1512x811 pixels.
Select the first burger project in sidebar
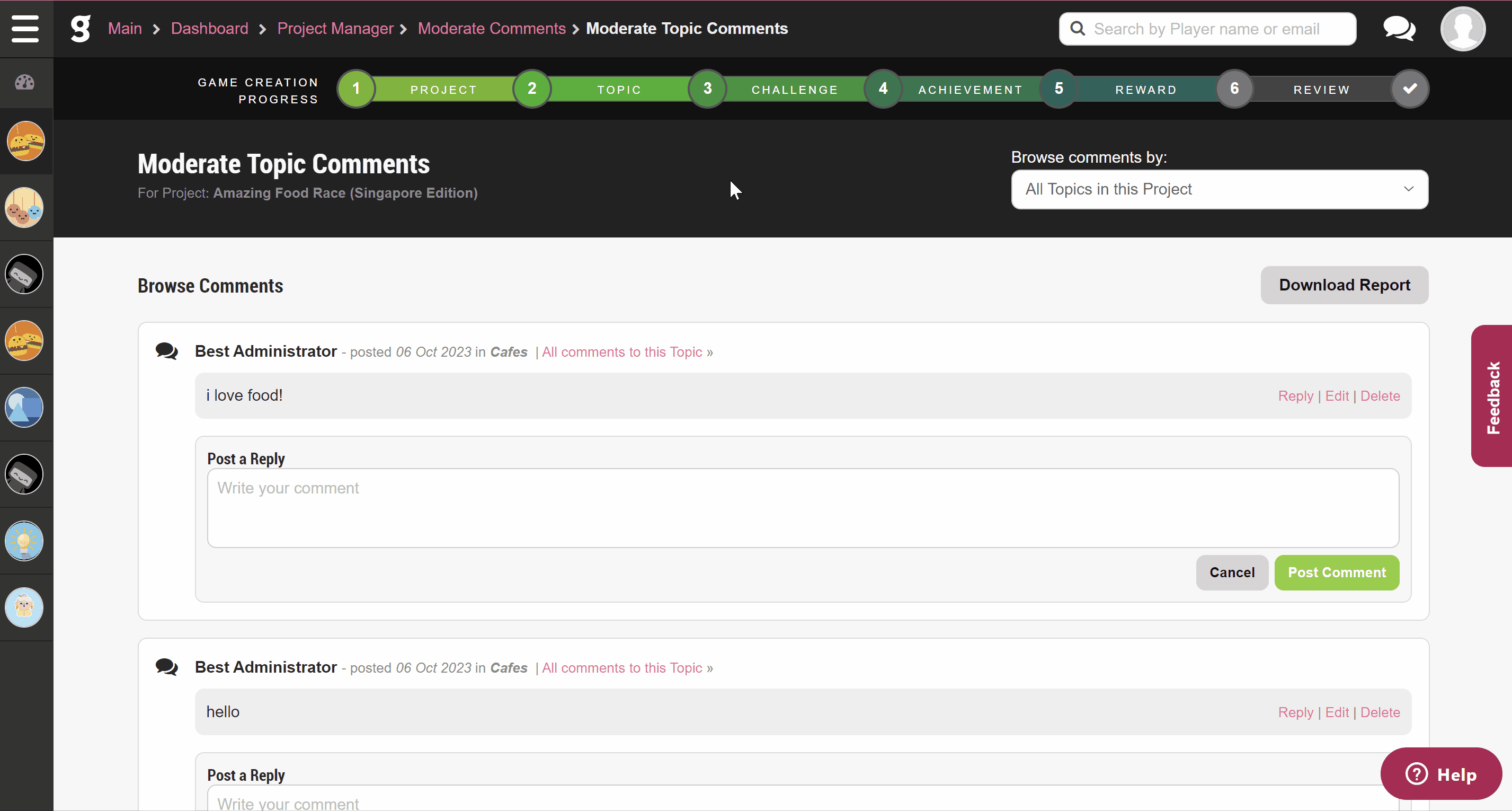(x=25, y=141)
